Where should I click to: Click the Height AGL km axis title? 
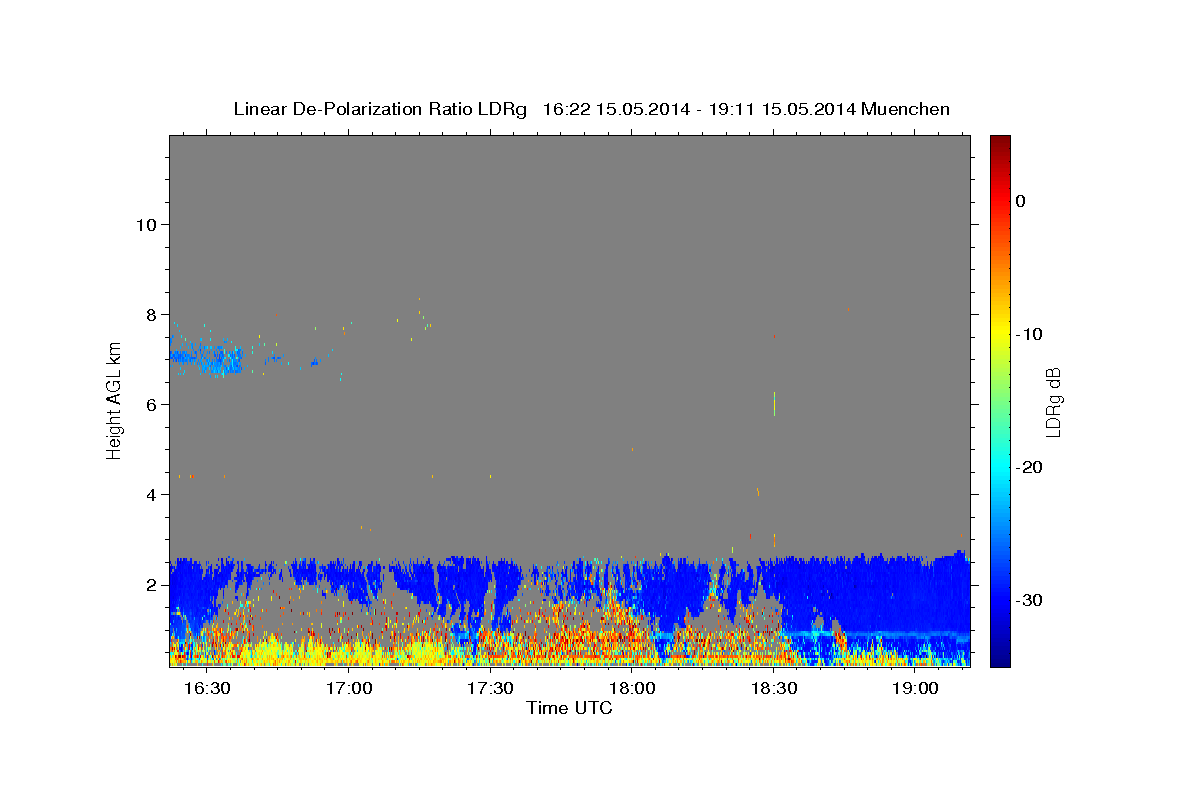tap(114, 400)
